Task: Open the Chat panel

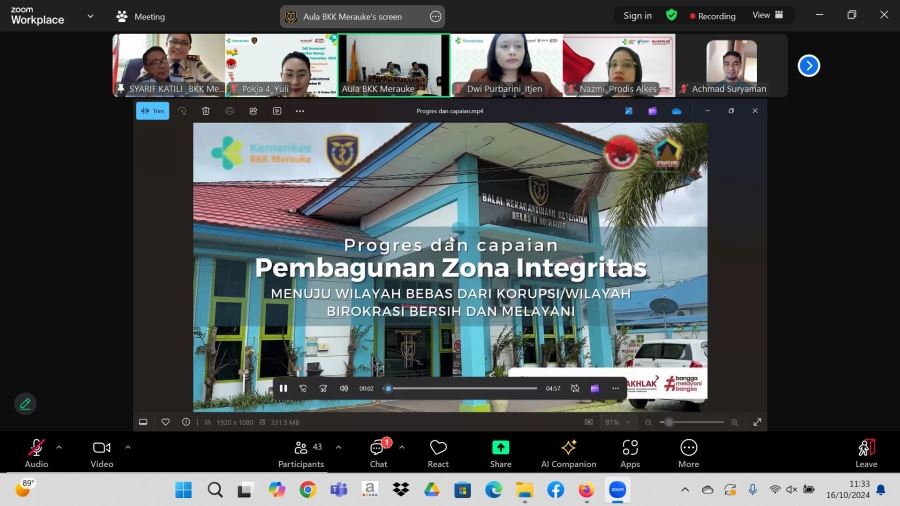Action: pyautogui.click(x=378, y=452)
